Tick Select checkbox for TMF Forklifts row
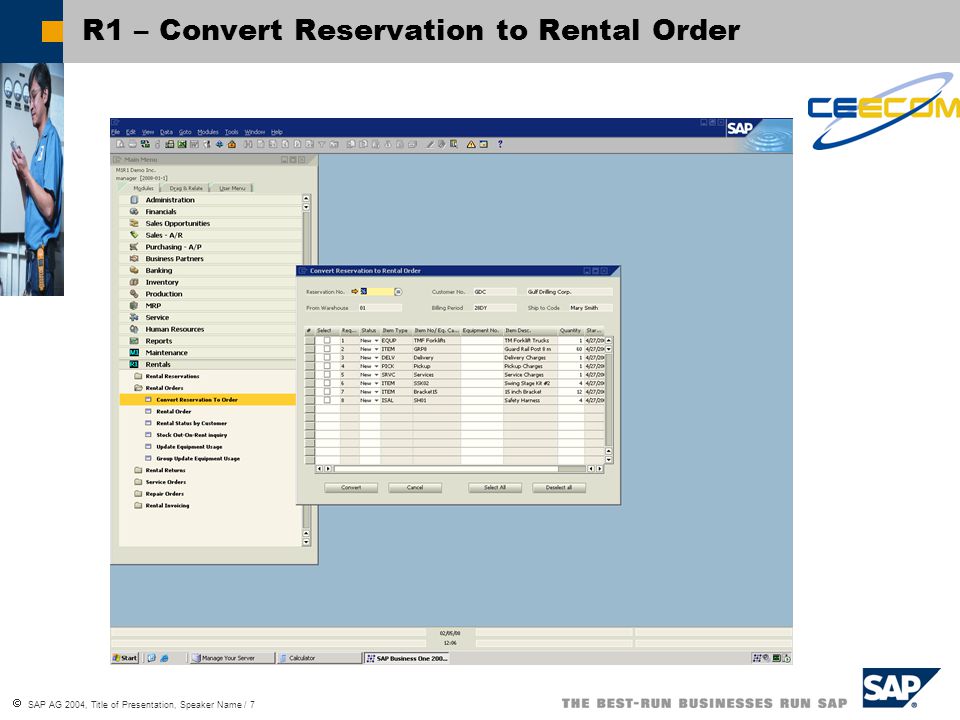This screenshot has height=720, width=960. point(327,340)
